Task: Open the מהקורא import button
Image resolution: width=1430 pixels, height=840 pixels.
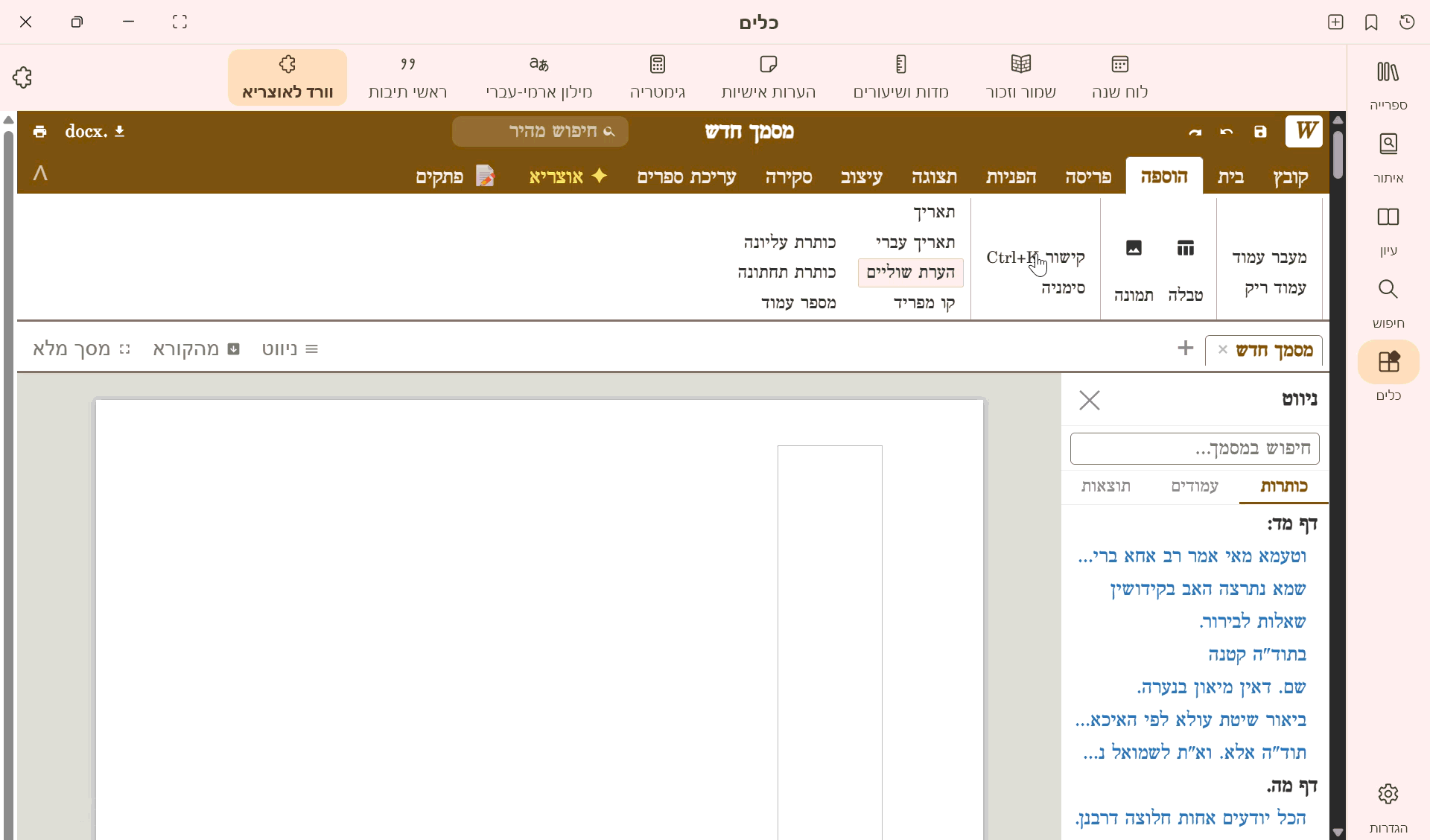Action: click(197, 349)
